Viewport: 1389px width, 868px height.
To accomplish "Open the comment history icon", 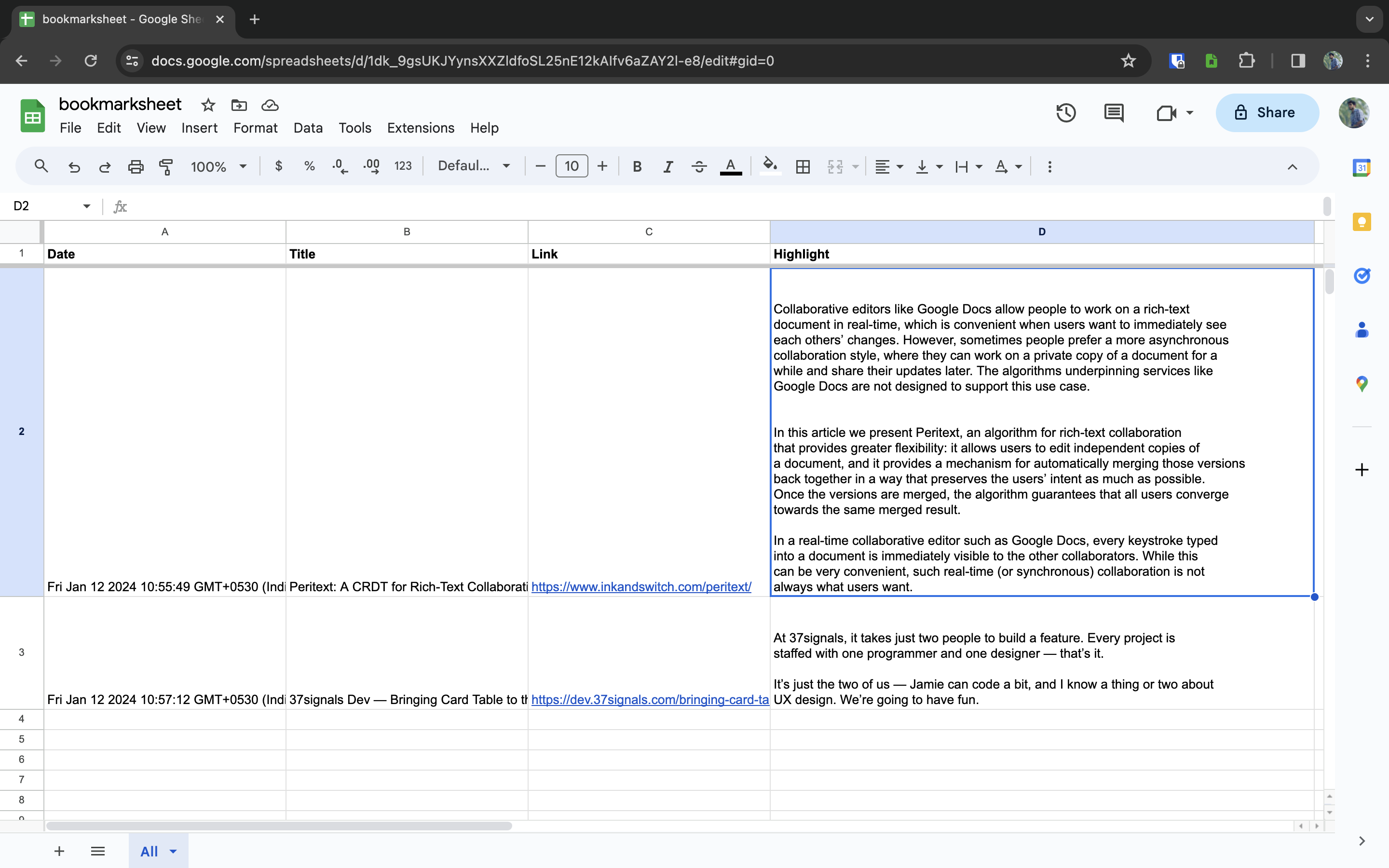I will 1113,112.
